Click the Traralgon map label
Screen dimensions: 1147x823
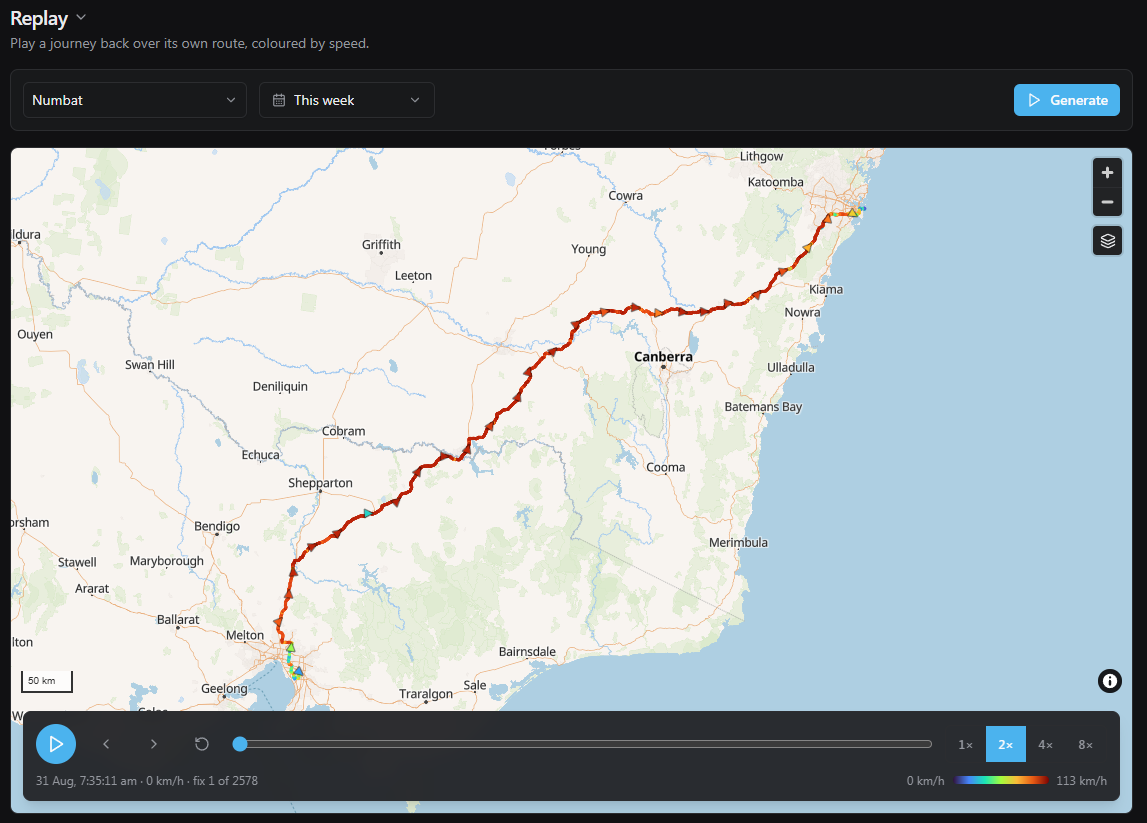point(426,694)
